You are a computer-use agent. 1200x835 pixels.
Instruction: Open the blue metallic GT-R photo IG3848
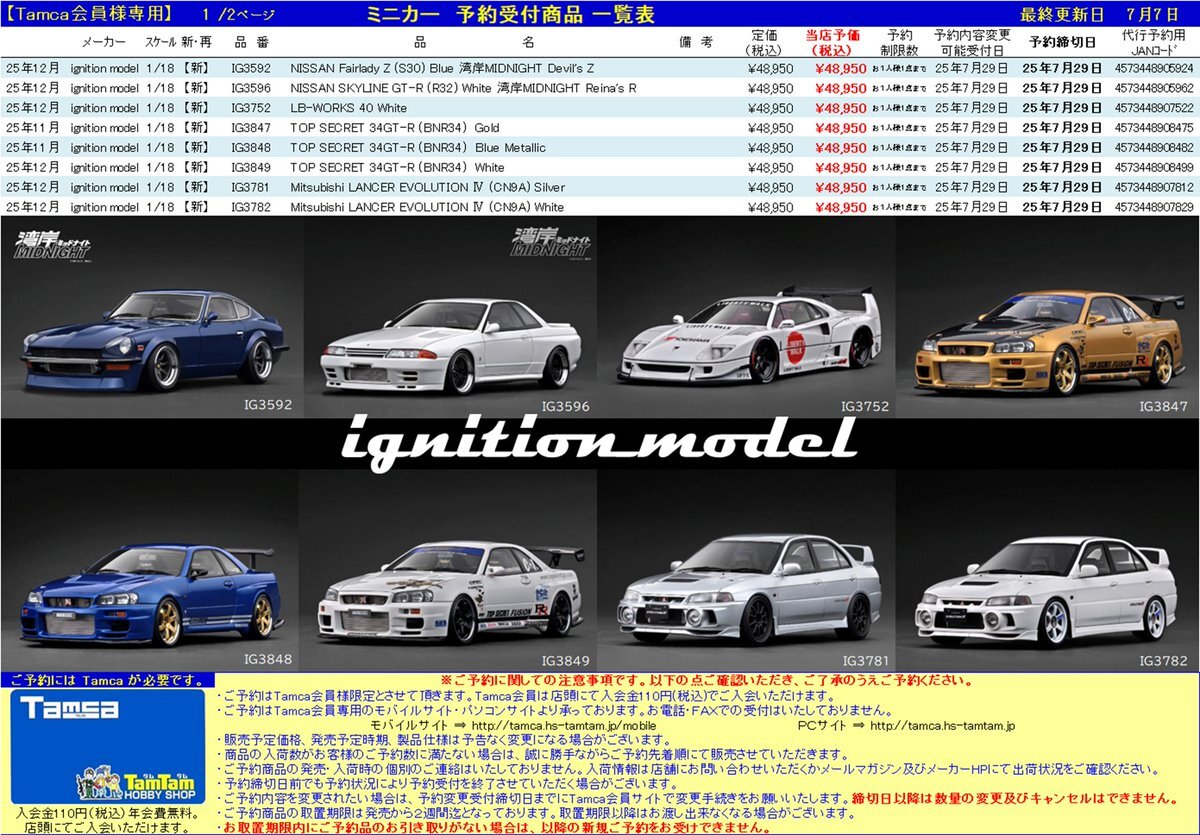[x=150, y=568]
